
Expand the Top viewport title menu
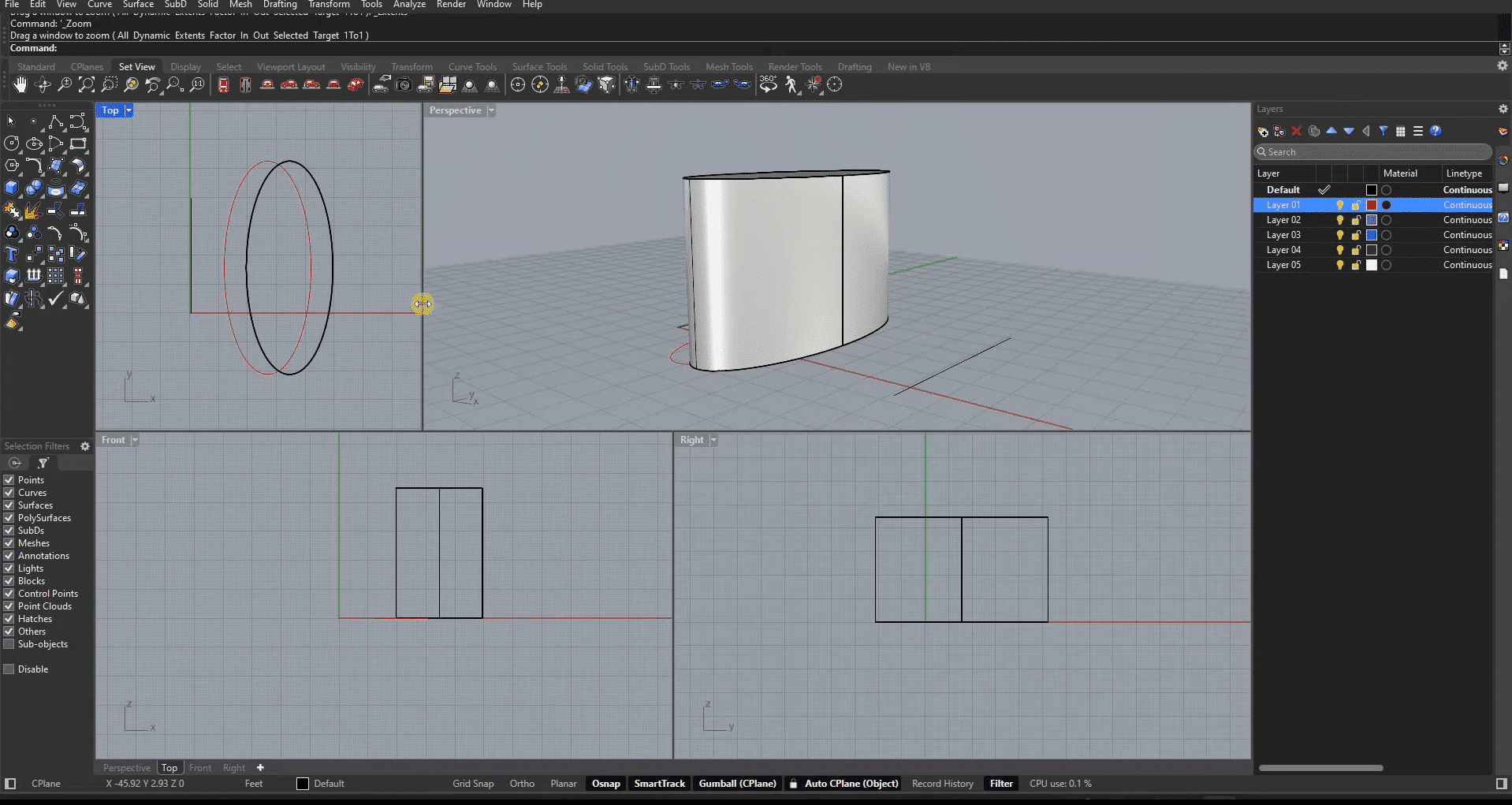(128, 111)
